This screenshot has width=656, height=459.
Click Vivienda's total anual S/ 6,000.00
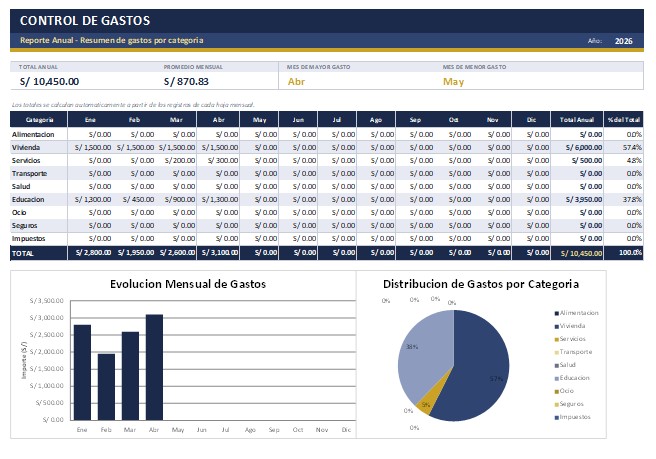584,147
